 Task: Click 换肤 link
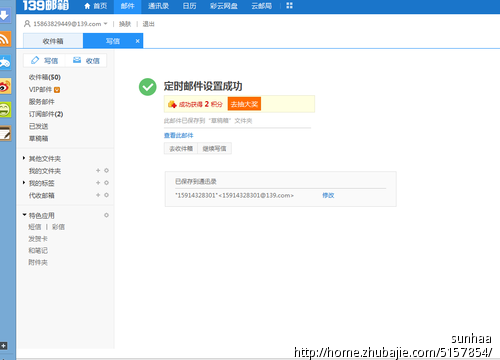pyautogui.click(x=125, y=24)
